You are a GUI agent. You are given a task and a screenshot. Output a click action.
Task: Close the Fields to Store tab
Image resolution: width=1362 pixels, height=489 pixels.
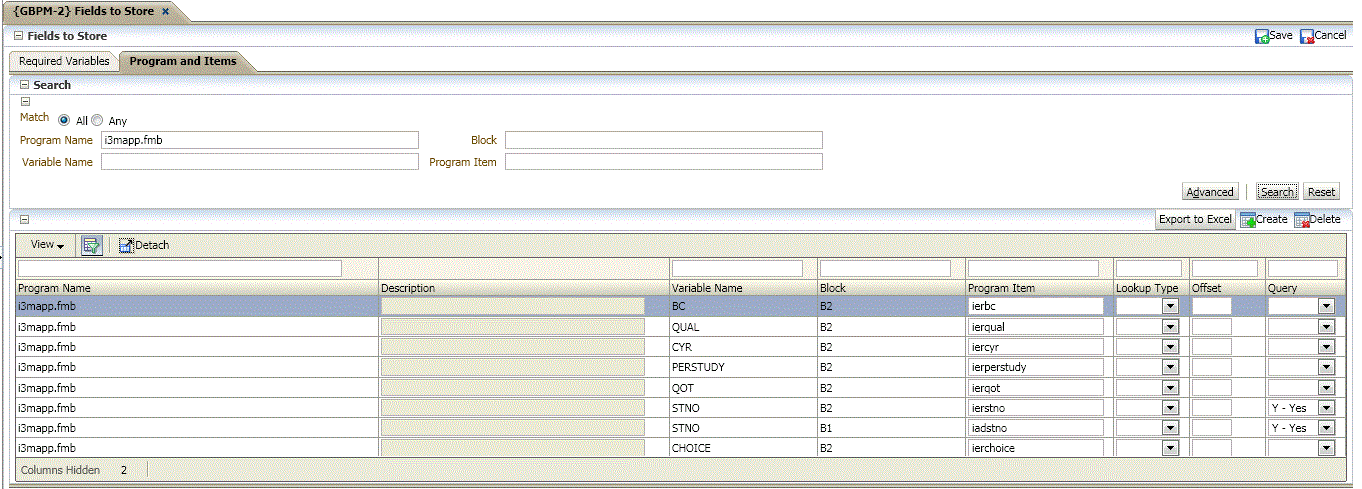point(165,11)
